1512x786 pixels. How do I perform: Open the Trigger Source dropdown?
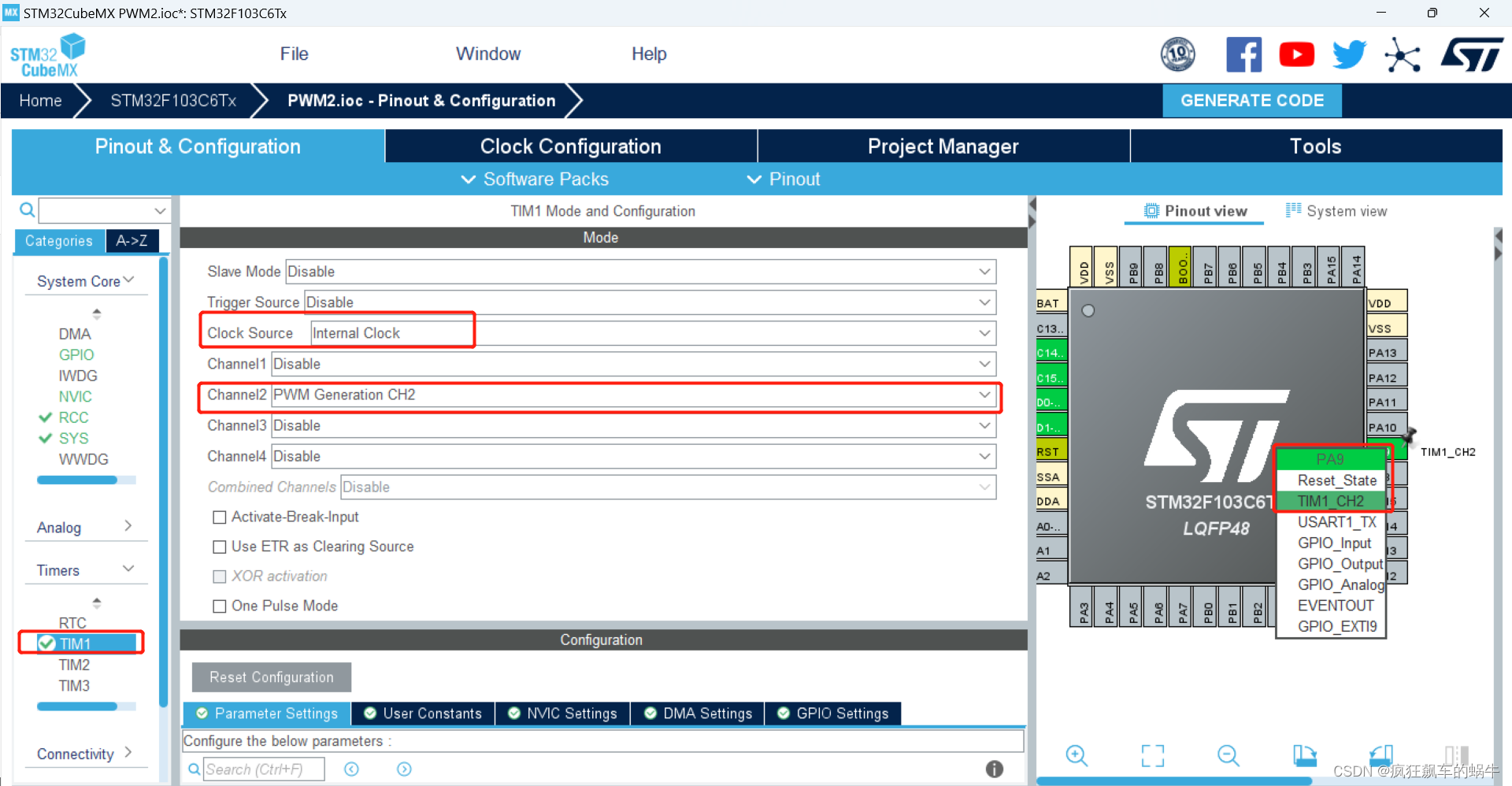point(650,302)
